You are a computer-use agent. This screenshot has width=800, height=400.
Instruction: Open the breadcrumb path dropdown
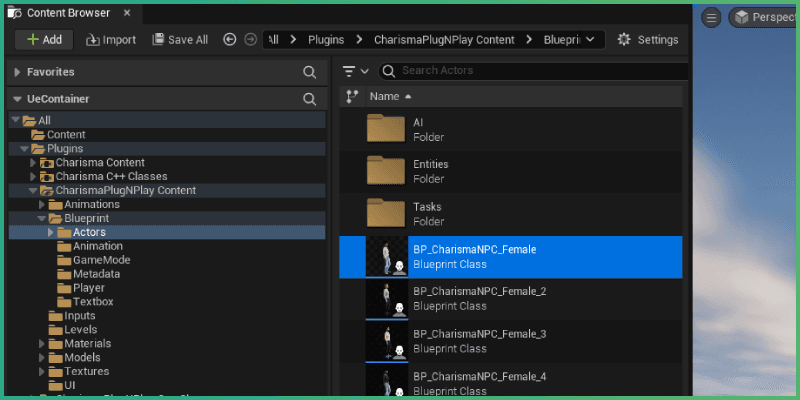tap(590, 39)
